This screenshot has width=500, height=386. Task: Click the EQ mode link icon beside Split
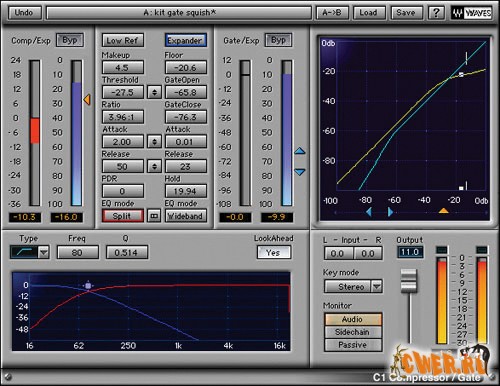[x=154, y=216]
